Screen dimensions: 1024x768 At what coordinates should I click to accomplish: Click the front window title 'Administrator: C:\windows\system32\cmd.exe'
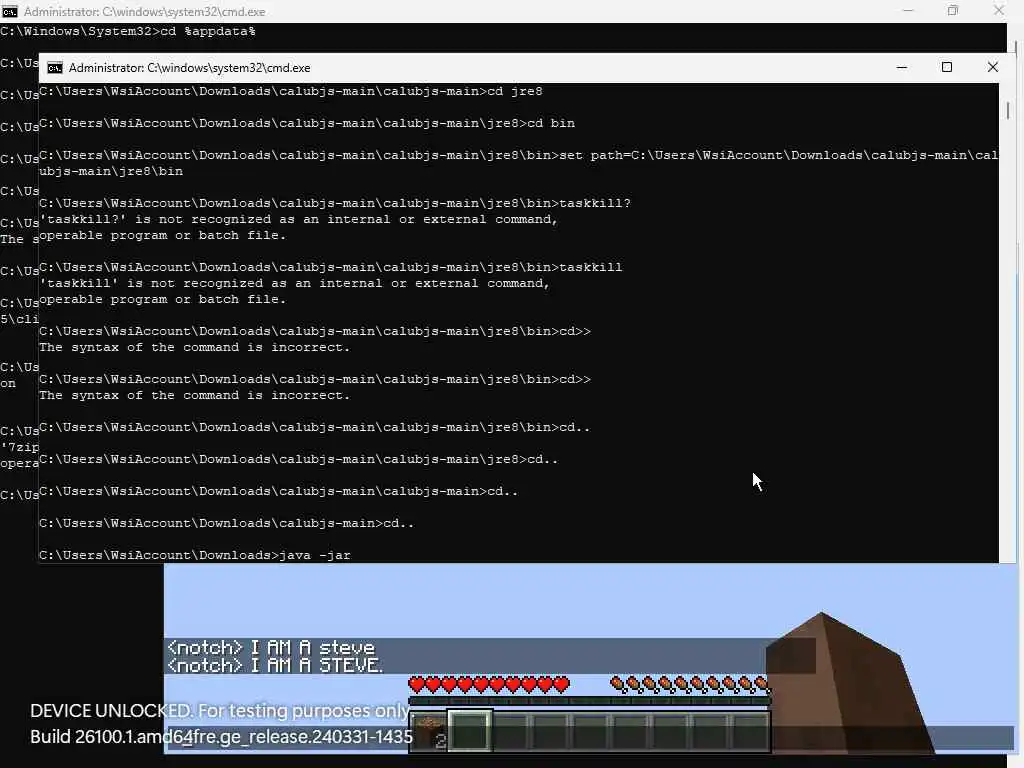click(189, 68)
